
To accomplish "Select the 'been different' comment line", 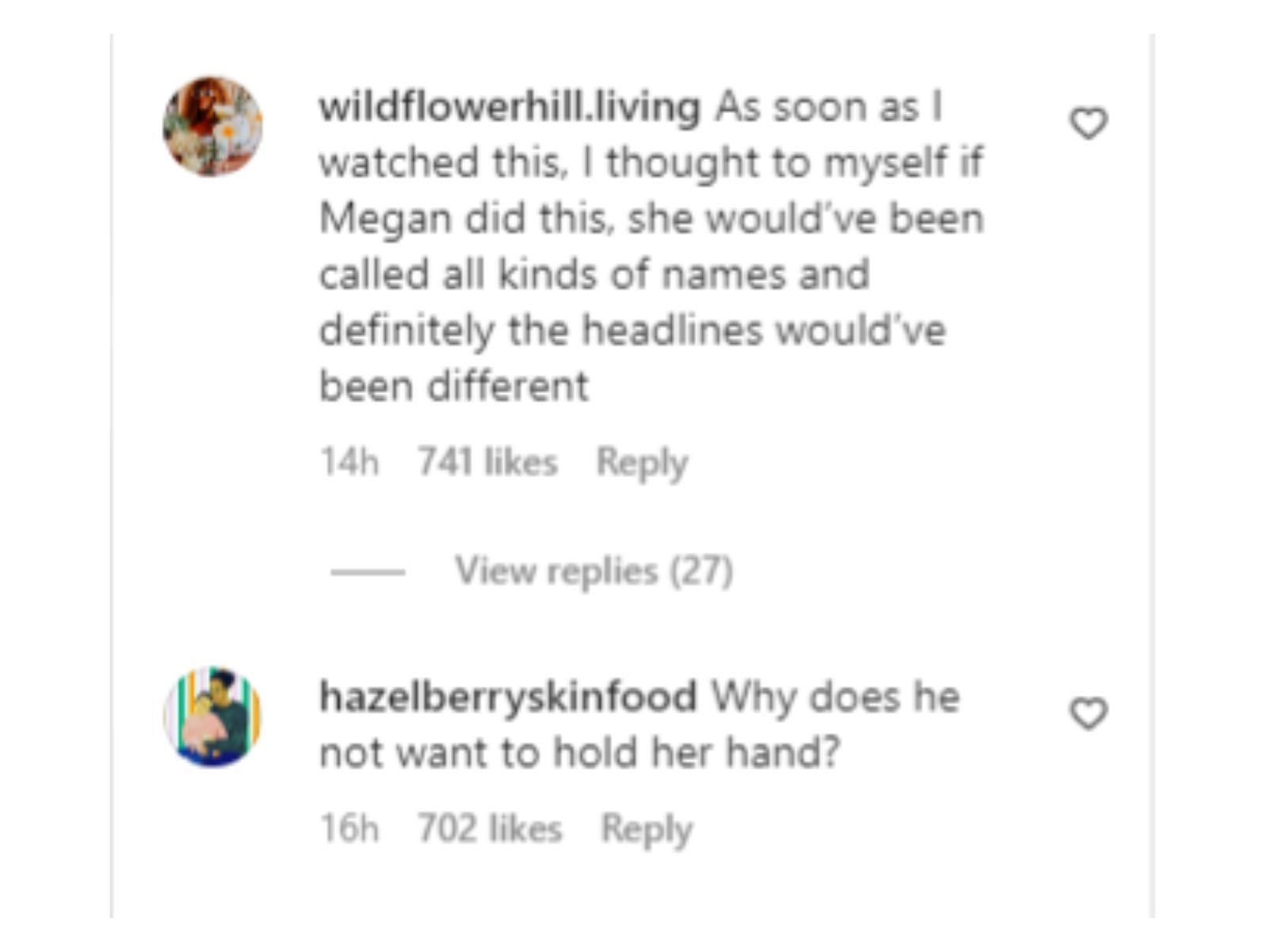I will [x=454, y=387].
